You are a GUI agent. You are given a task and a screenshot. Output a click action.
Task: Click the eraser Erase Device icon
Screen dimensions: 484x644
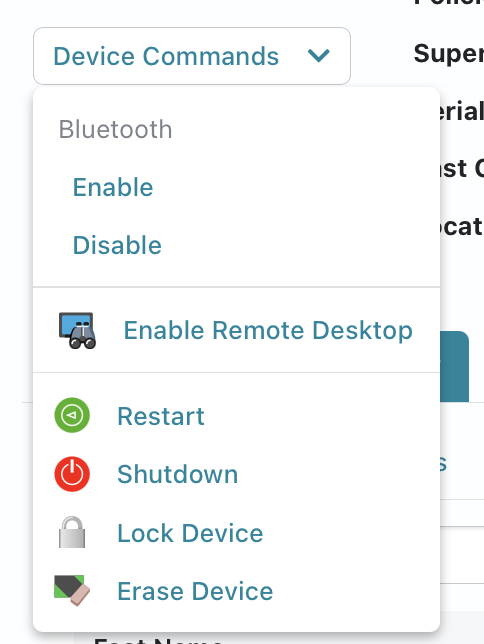pyautogui.click(x=72, y=590)
